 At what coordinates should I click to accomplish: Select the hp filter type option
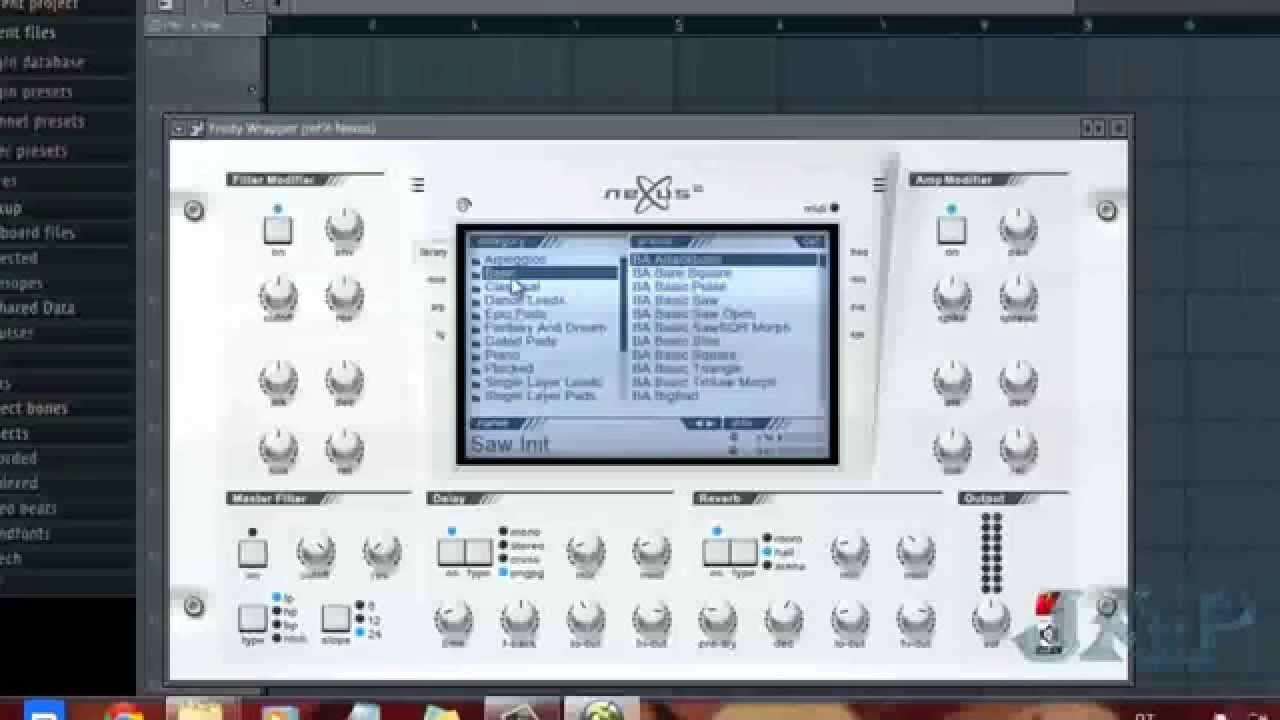pyautogui.click(x=284, y=610)
